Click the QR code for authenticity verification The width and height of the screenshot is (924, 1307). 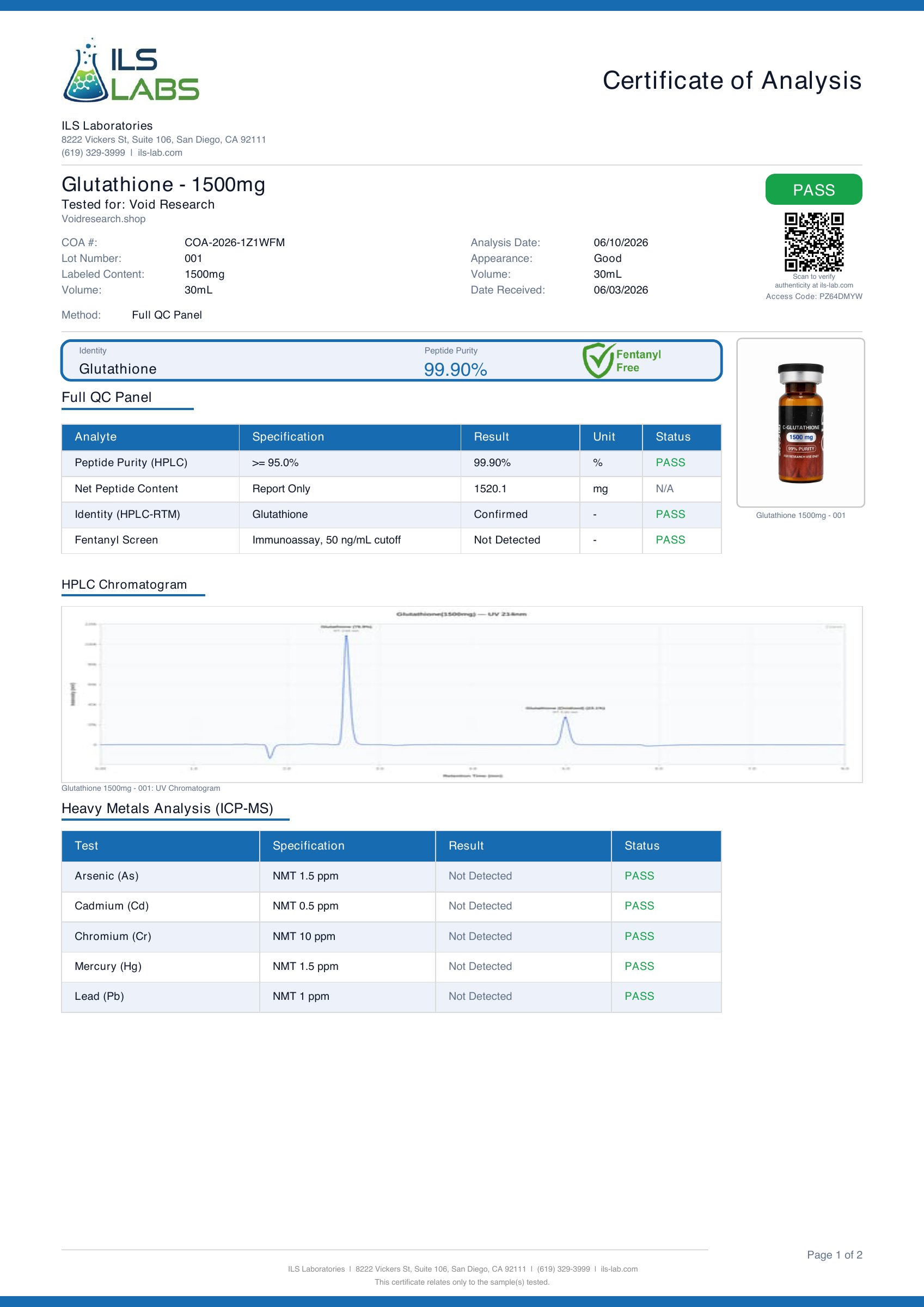click(813, 242)
